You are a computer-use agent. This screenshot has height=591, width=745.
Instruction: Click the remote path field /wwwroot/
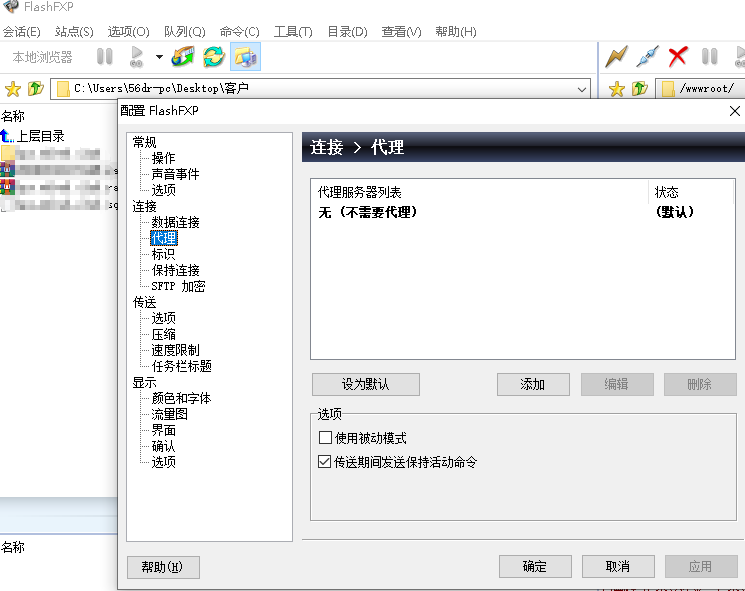pyautogui.click(x=700, y=89)
